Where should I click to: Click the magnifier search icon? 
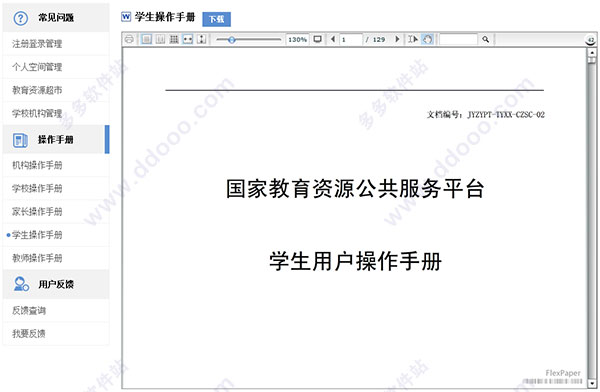point(486,39)
